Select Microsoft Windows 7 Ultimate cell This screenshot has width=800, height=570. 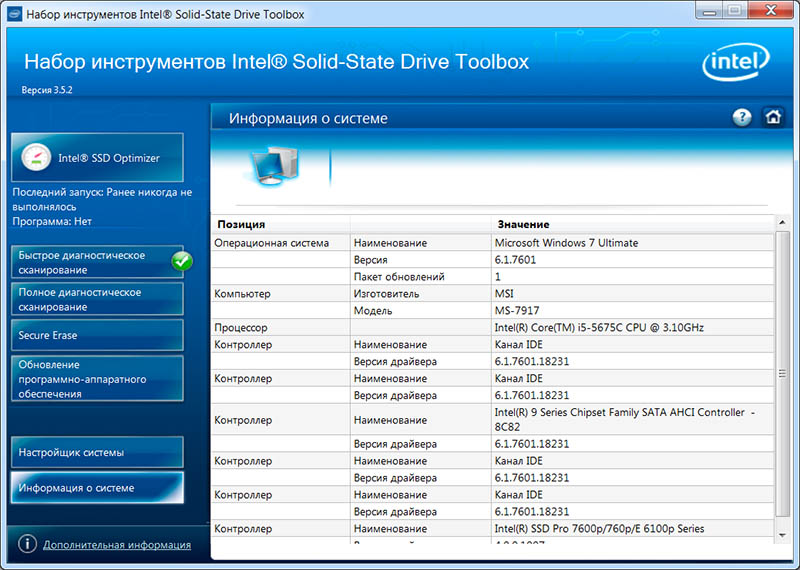[633, 243]
